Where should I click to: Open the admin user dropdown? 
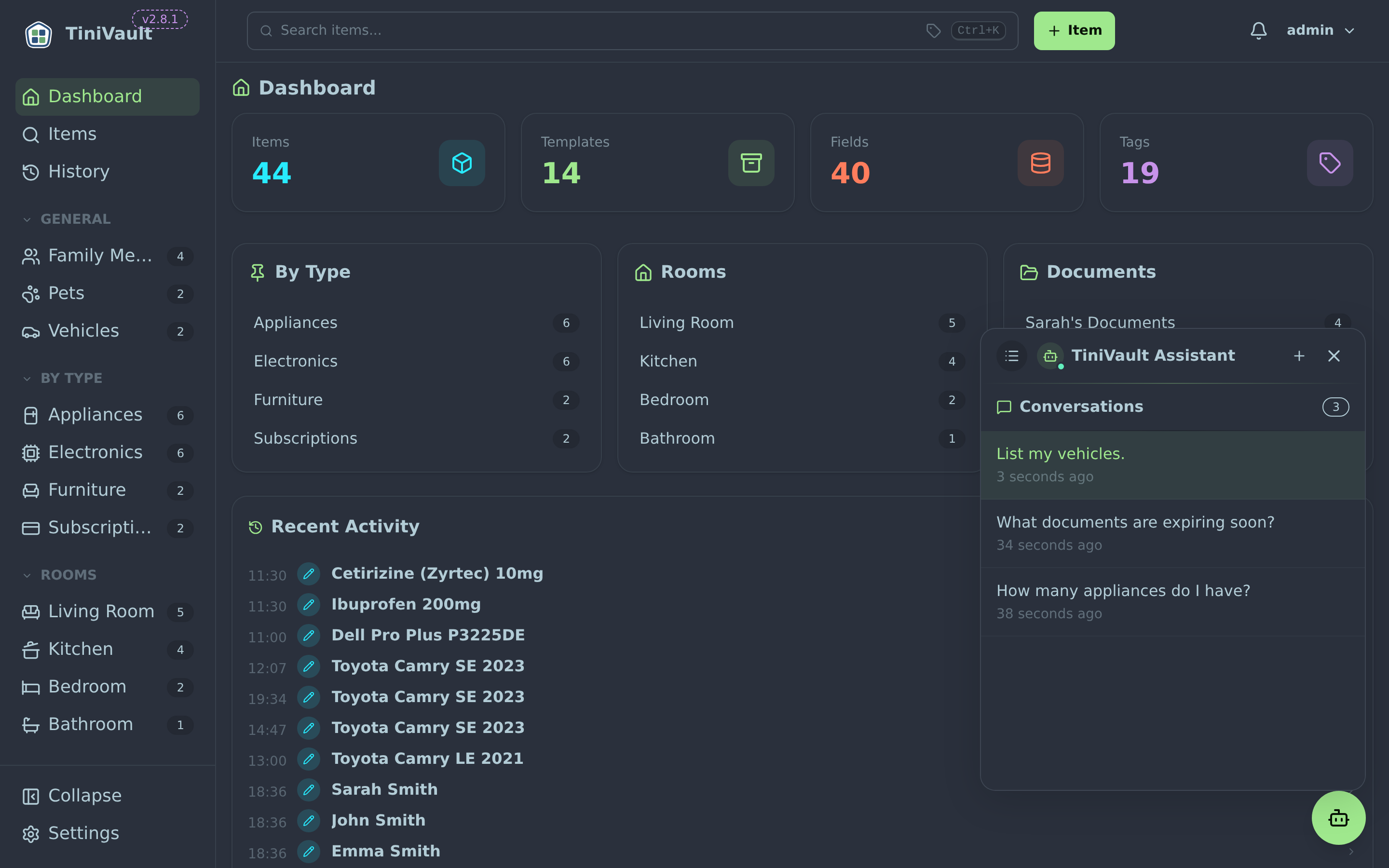point(1320,30)
